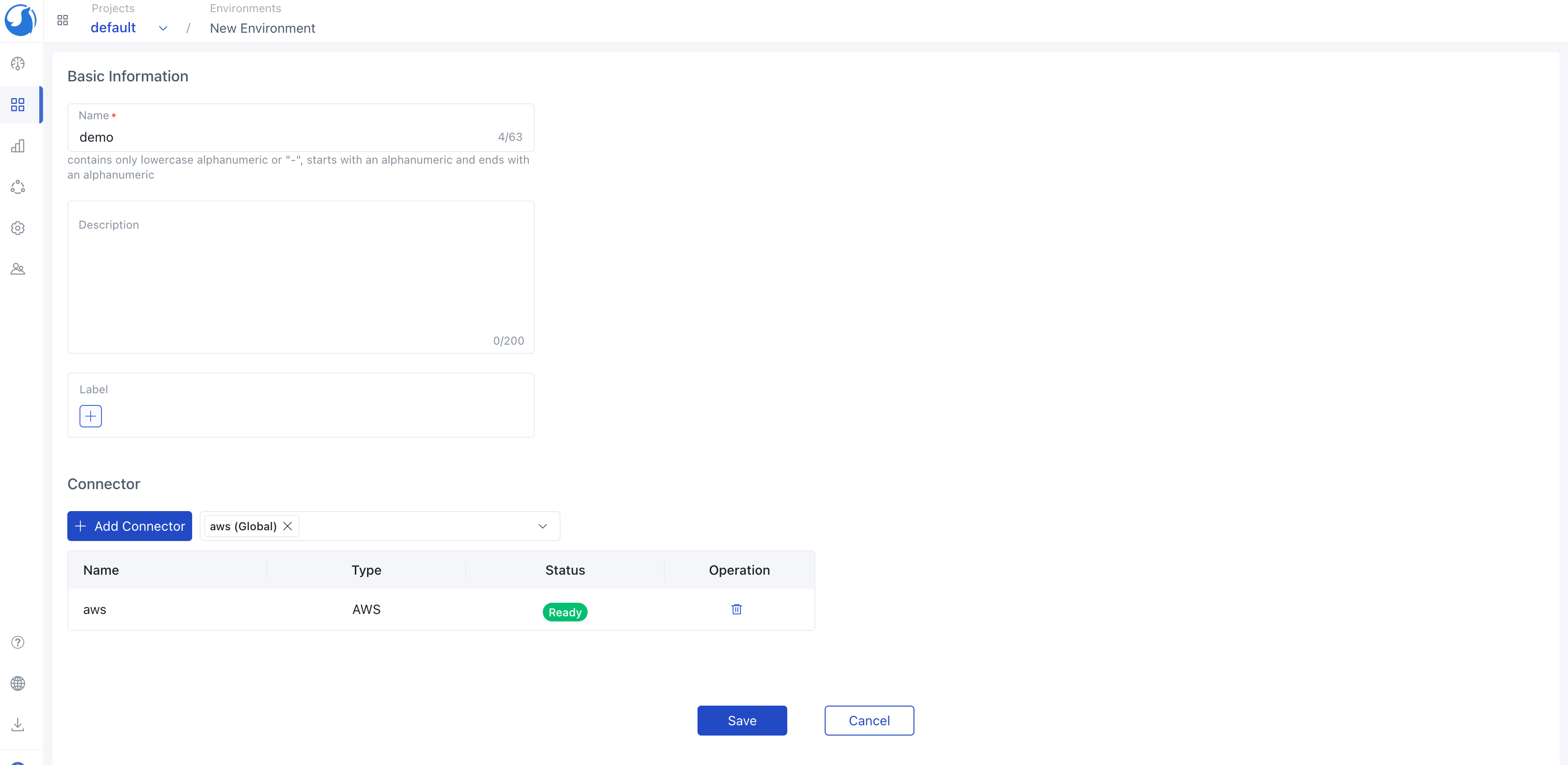Focus the Description text area

point(301,280)
